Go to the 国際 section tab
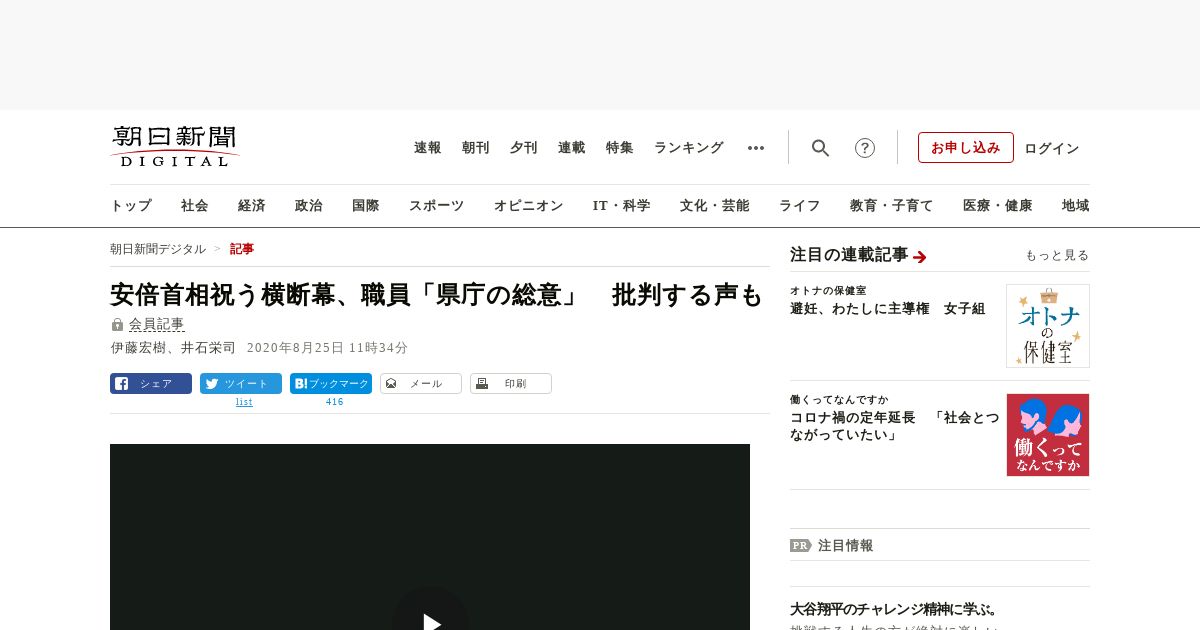Image resolution: width=1200 pixels, height=630 pixels. [366, 206]
